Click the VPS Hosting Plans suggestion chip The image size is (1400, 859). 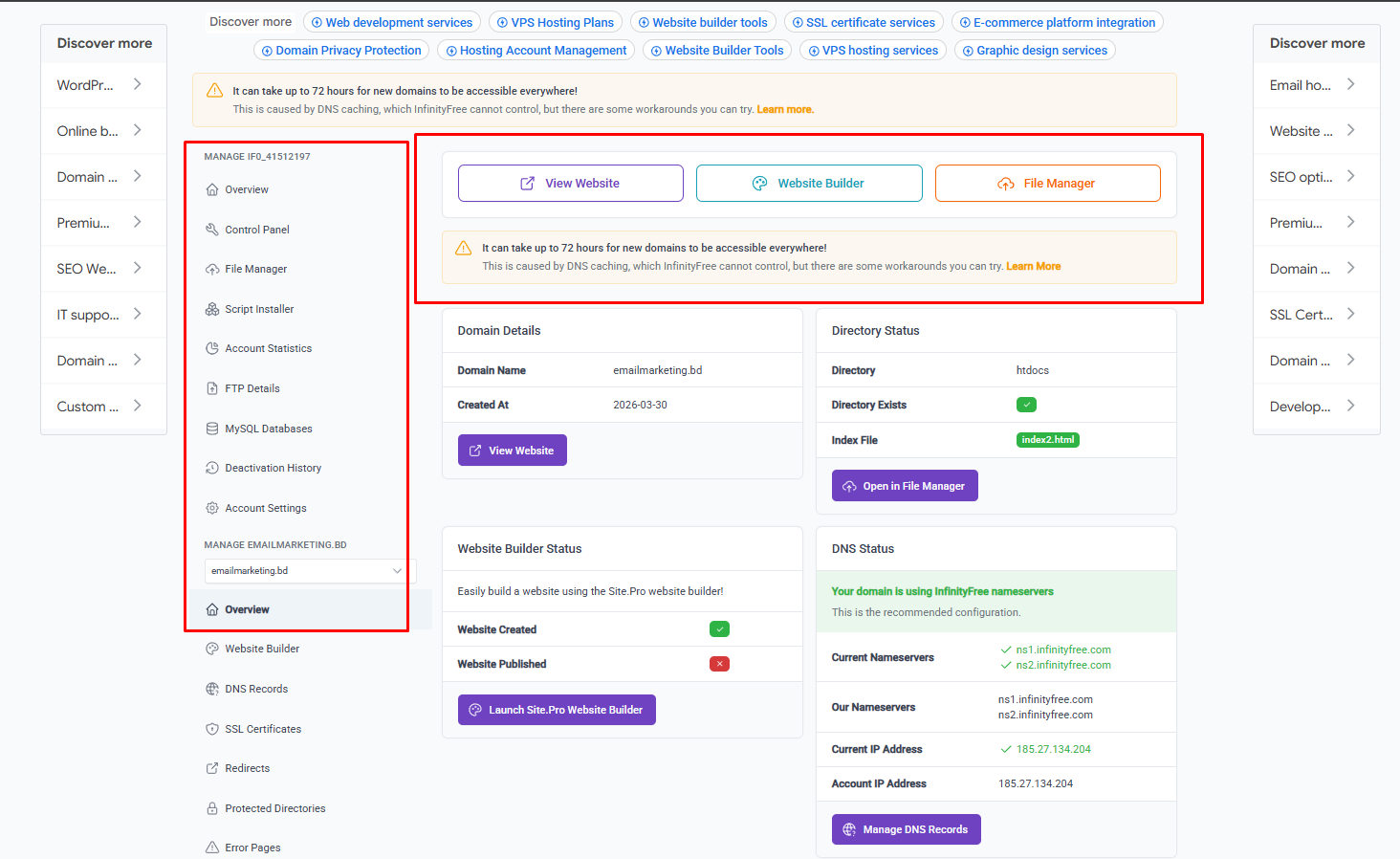556,22
